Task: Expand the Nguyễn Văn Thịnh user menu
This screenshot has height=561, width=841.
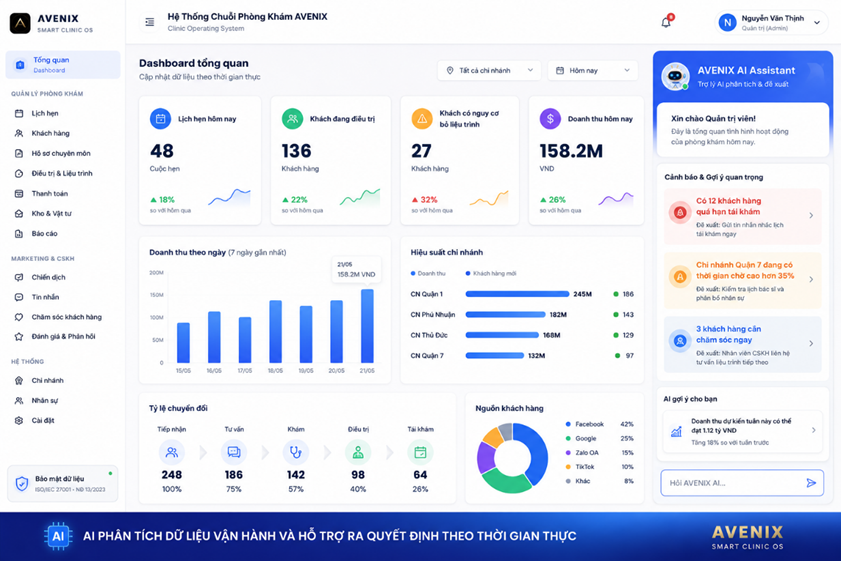Action: pos(772,23)
